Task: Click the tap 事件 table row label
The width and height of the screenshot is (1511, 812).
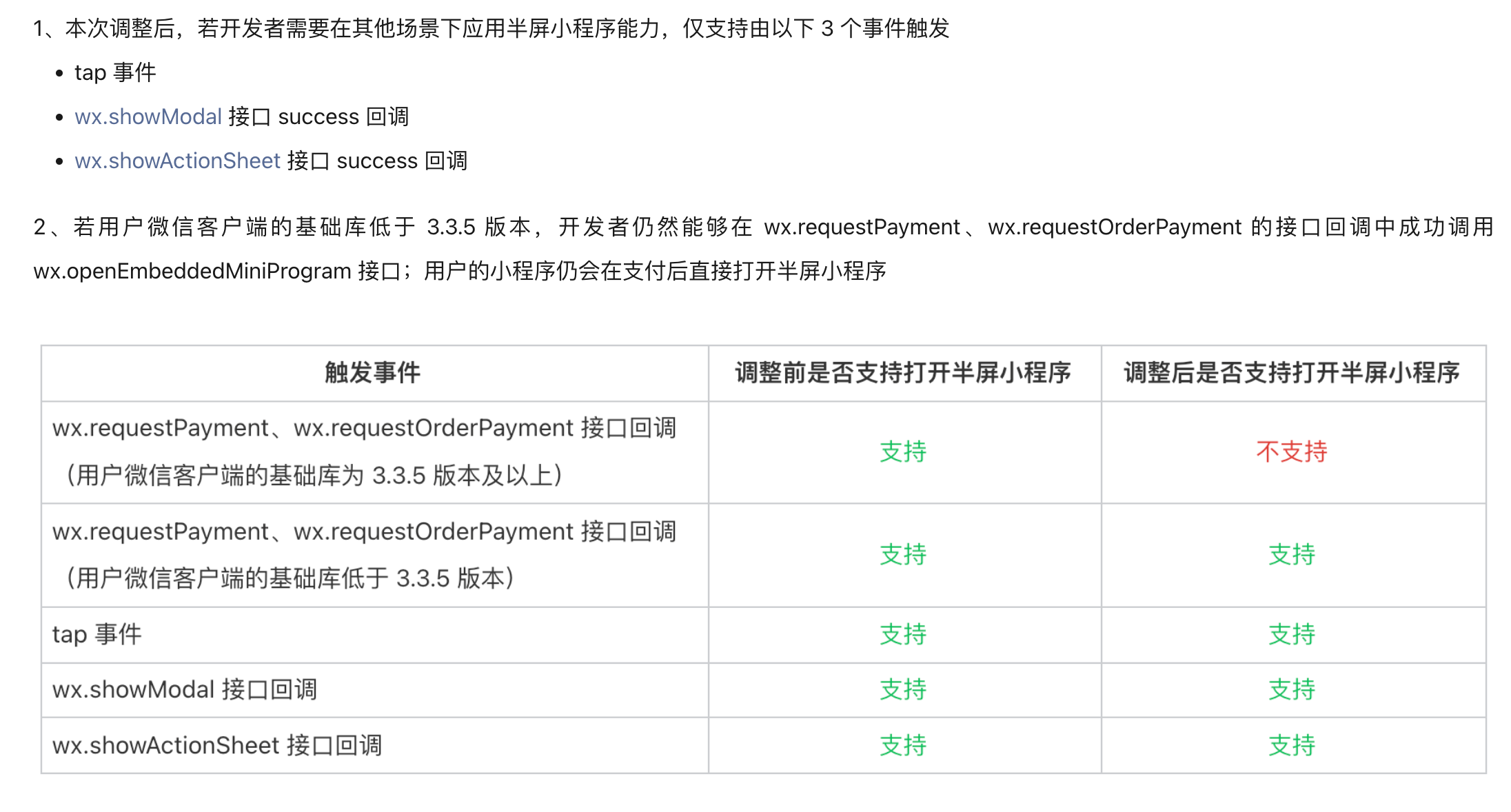Action: point(97,634)
